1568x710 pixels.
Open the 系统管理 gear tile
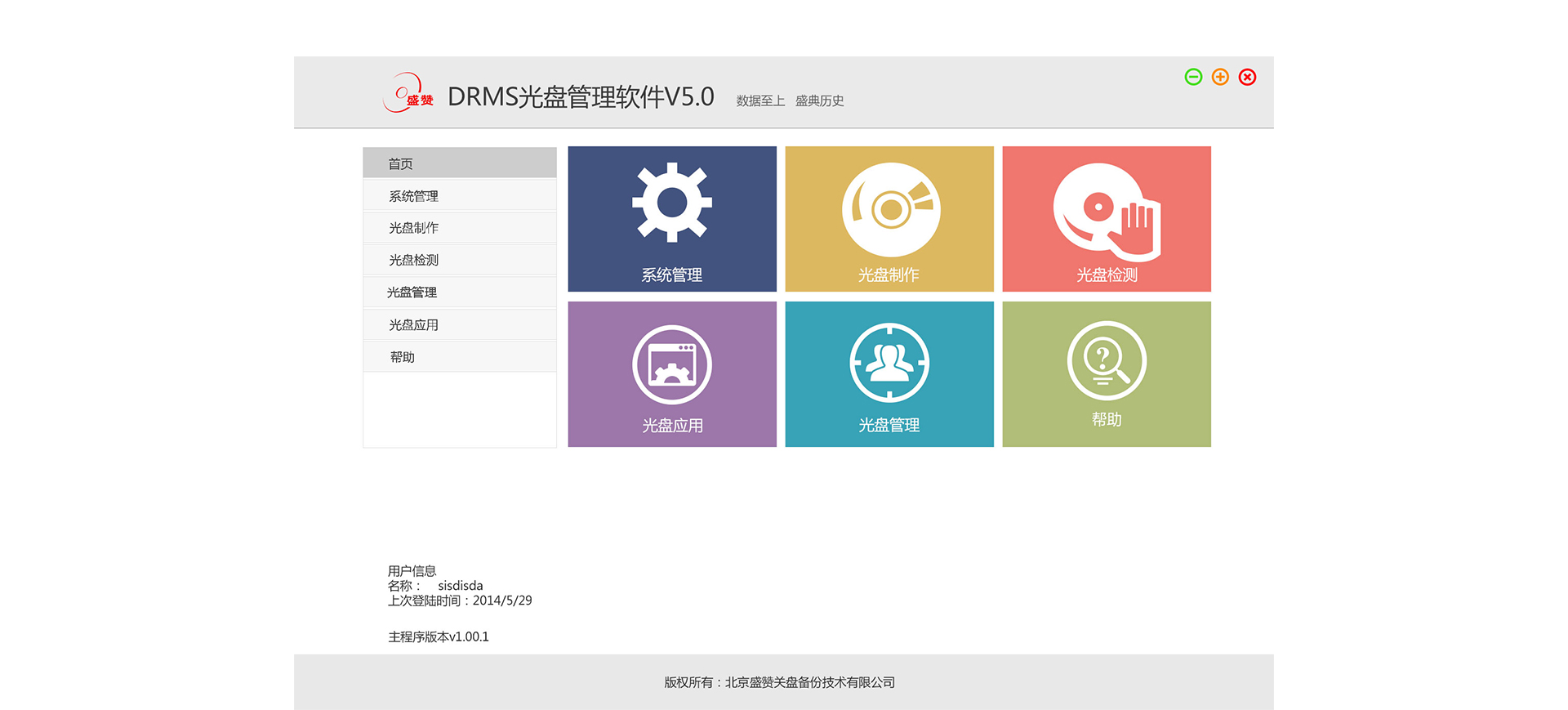click(x=672, y=219)
